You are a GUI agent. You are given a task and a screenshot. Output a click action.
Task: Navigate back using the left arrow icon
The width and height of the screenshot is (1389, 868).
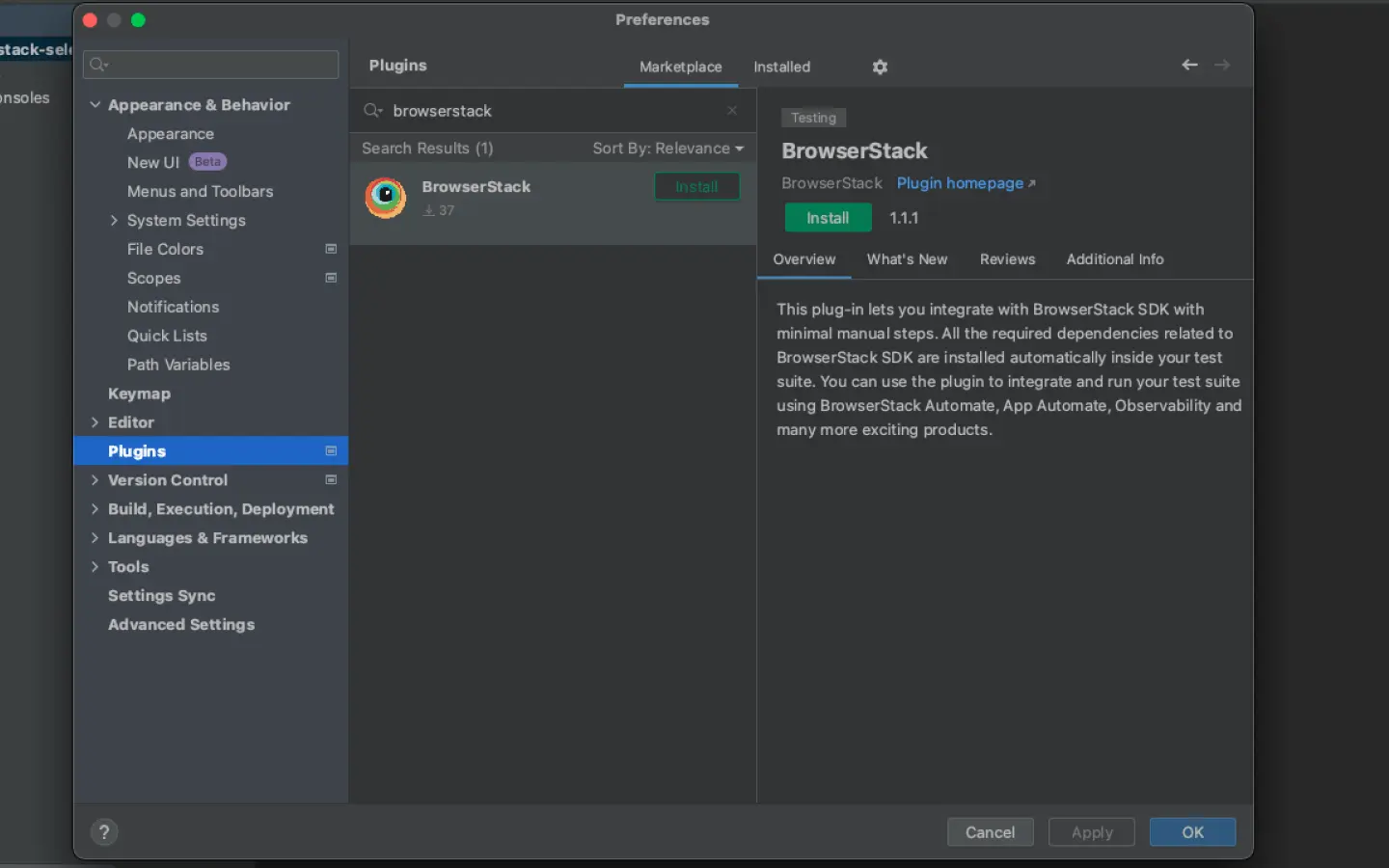(1188, 65)
